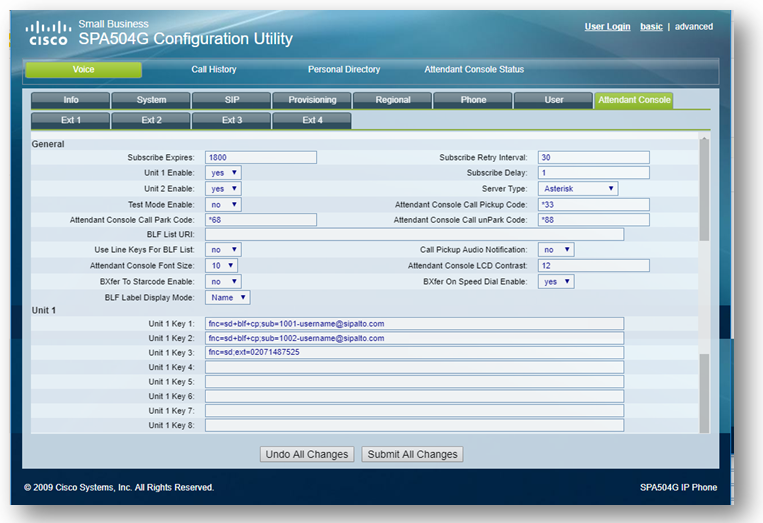Click the empty Unit 1 Key 7 field
This screenshot has width=763, height=523.
tap(415, 411)
